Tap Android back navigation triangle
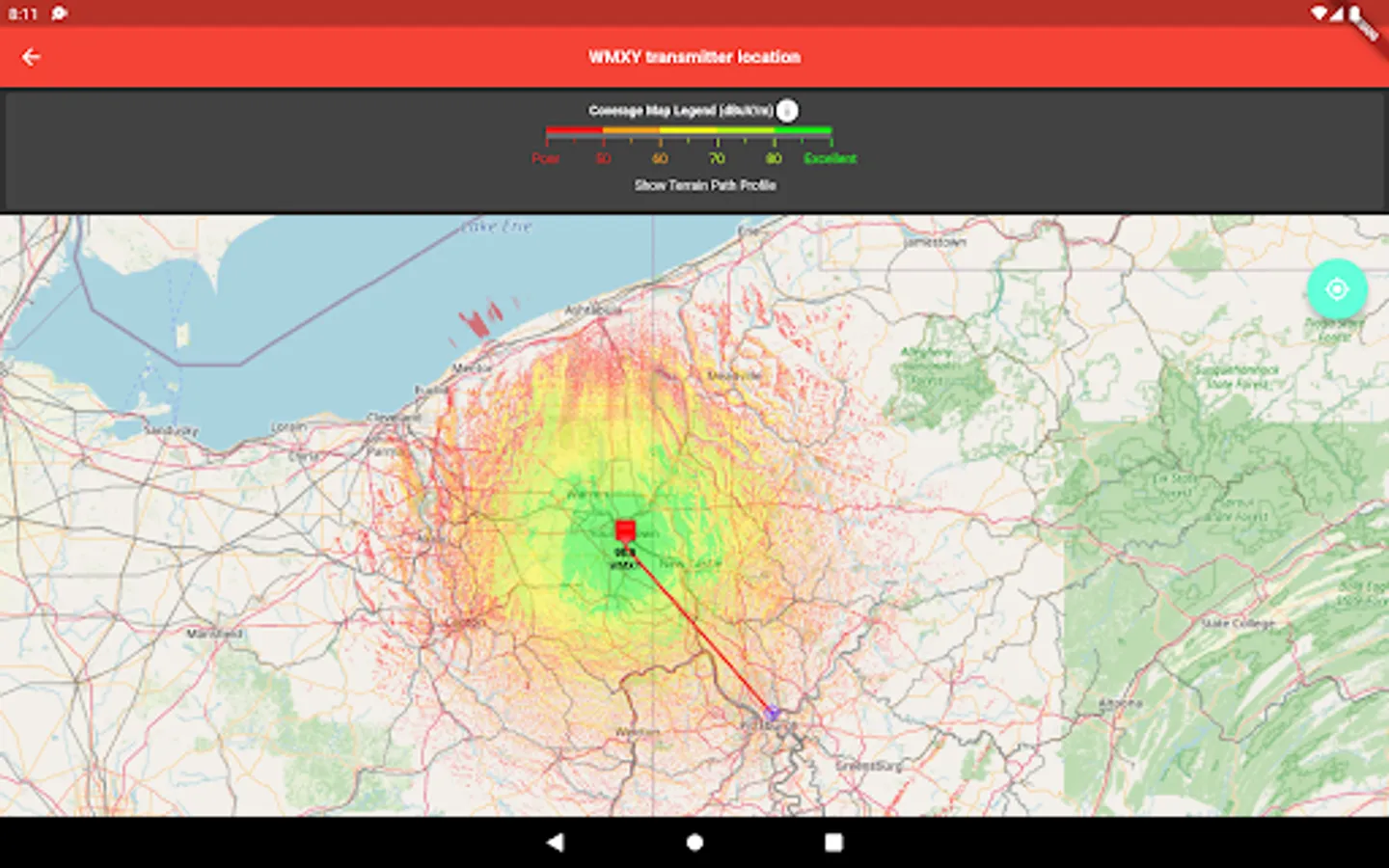The image size is (1389, 868). [x=555, y=842]
